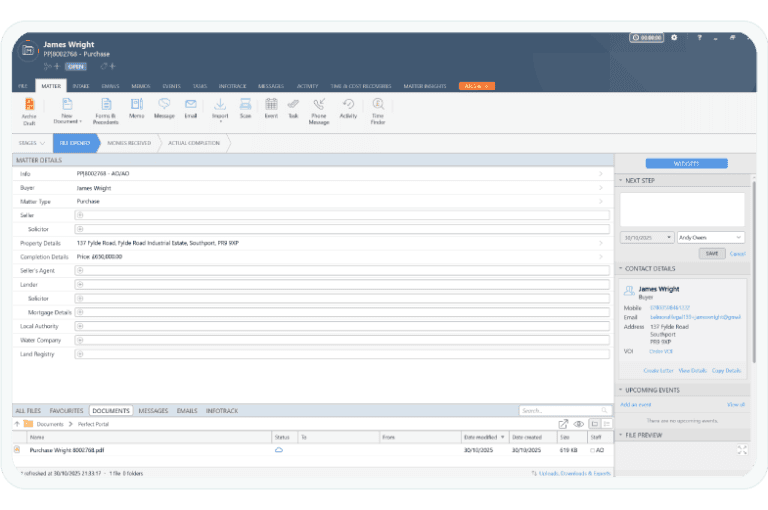Toggle the eye preview icon in documents
768x510 pixels.
pos(577,424)
